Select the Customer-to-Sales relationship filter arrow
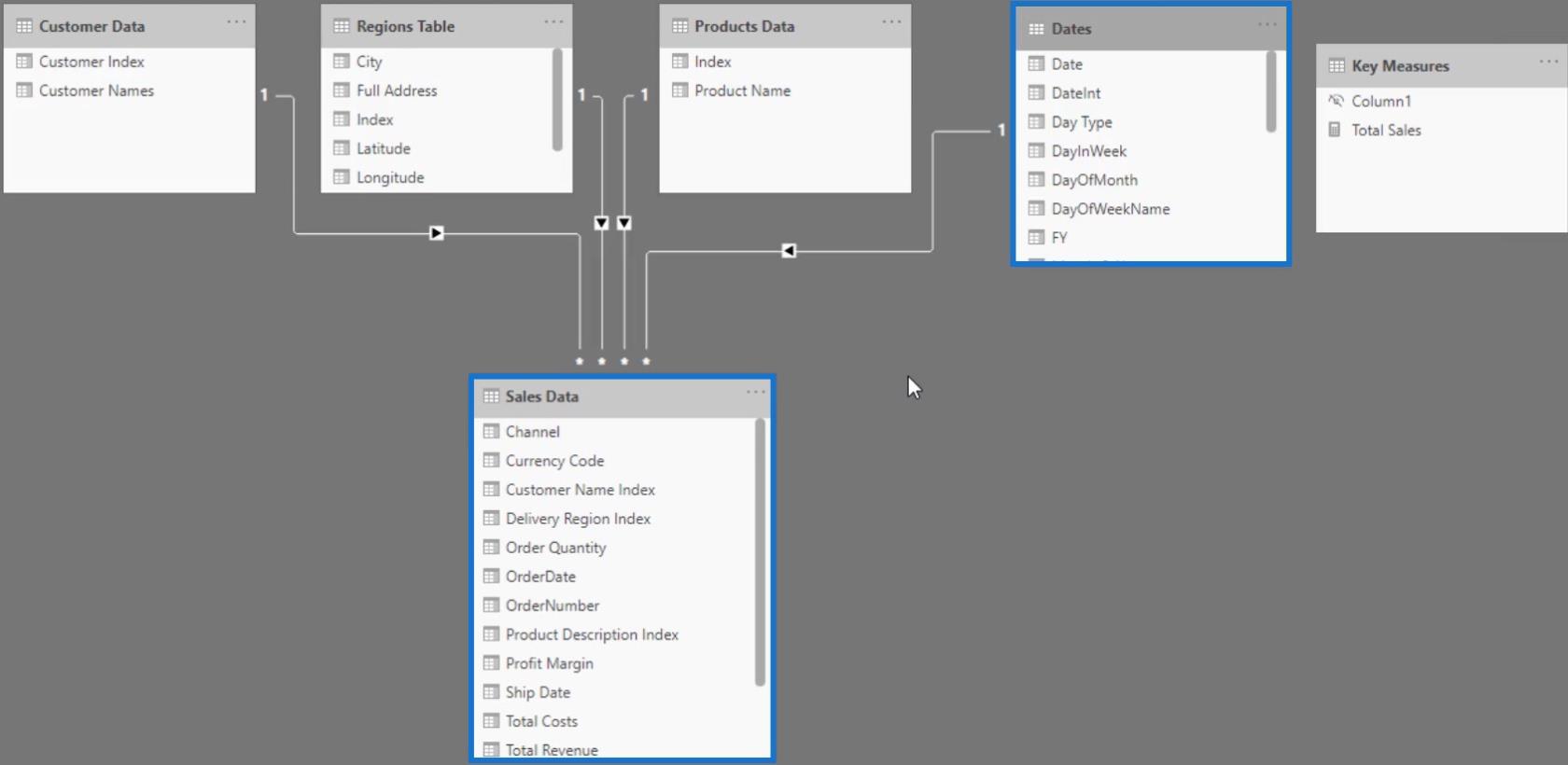The height and width of the screenshot is (765, 1568). pyautogui.click(x=437, y=233)
